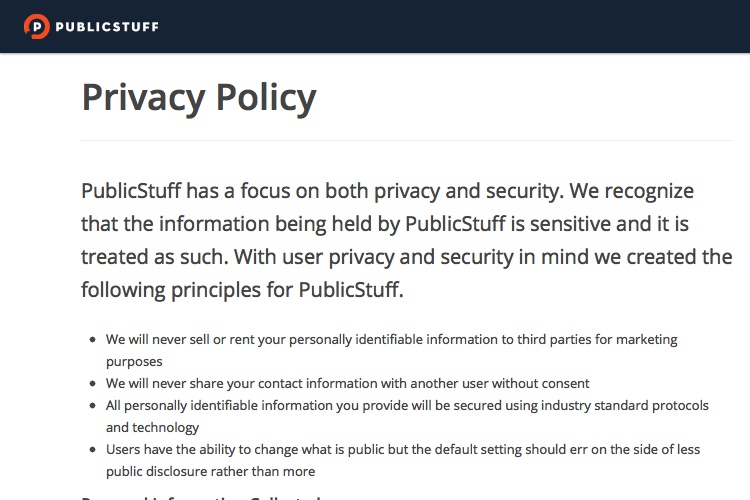Click the 'Users have the ability to change' text

[x=403, y=450]
